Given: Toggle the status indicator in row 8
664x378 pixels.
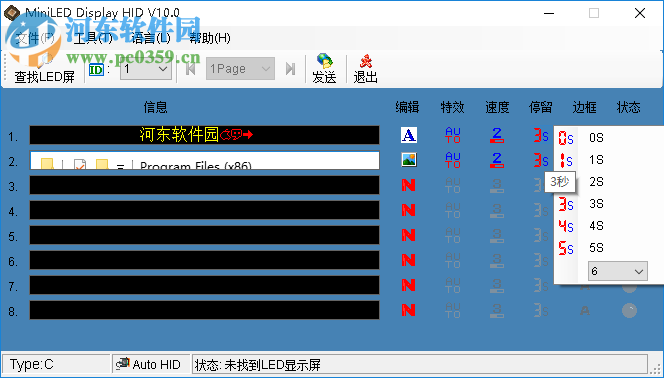Looking at the screenshot, I should coord(629,311).
